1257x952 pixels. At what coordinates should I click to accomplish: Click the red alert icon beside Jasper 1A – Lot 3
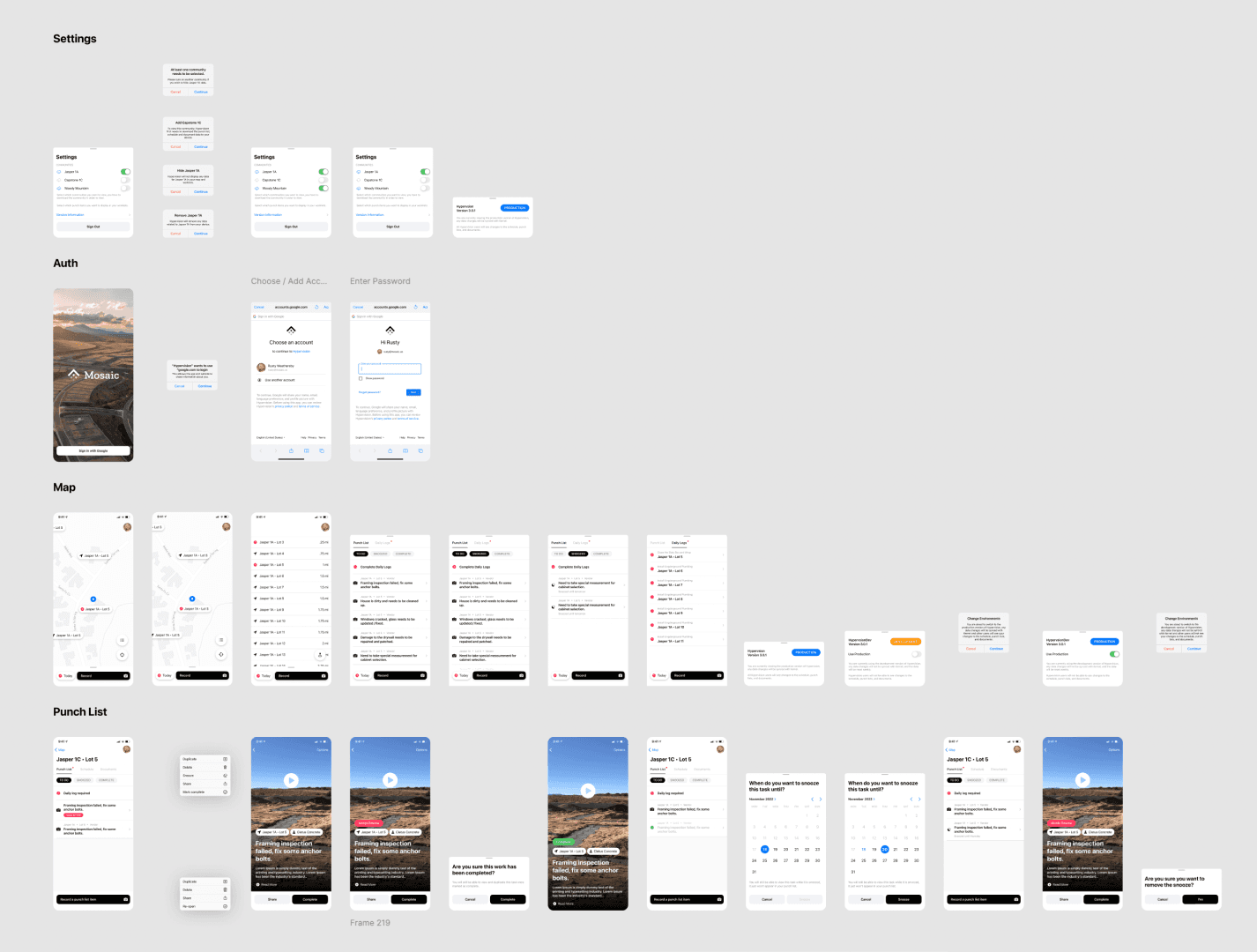pyautogui.click(x=256, y=543)
